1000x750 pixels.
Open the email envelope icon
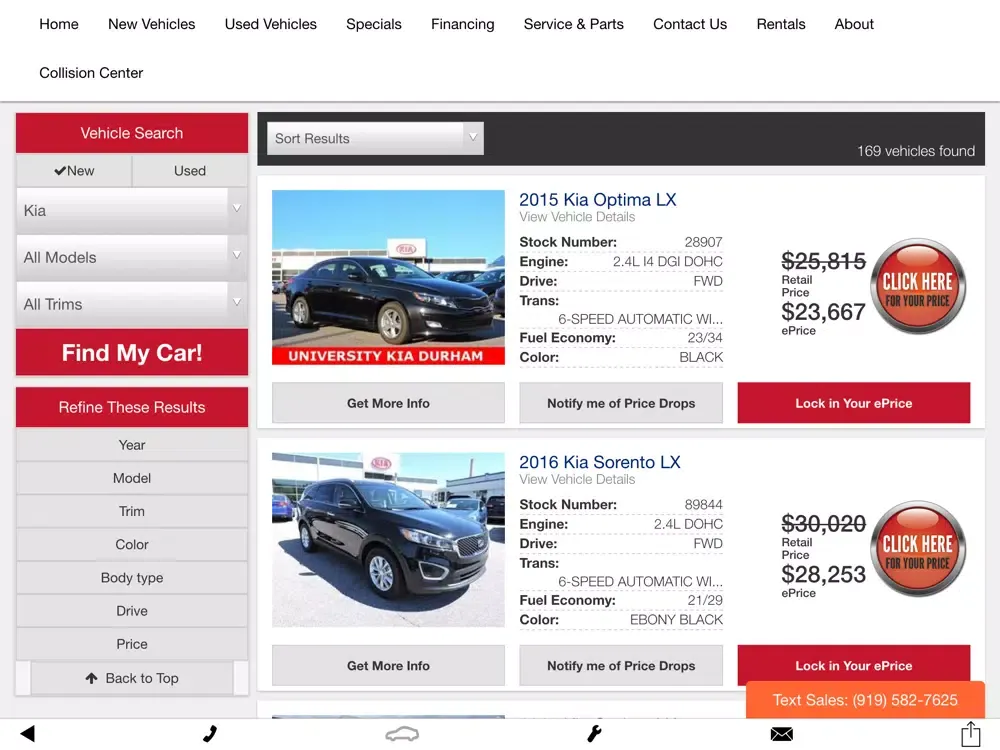click(x=781, y=735)
